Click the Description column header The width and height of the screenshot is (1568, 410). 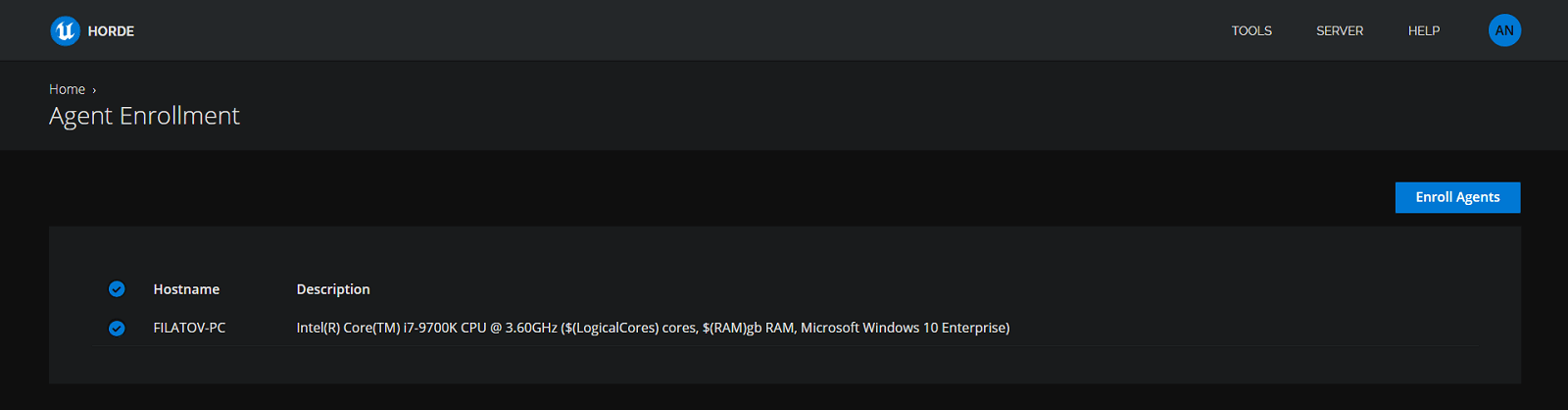point(333,289)
